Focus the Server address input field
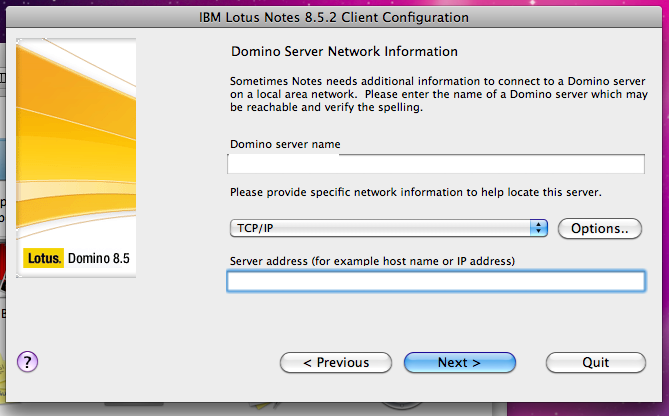669x416 pixels. pos(436,281)
